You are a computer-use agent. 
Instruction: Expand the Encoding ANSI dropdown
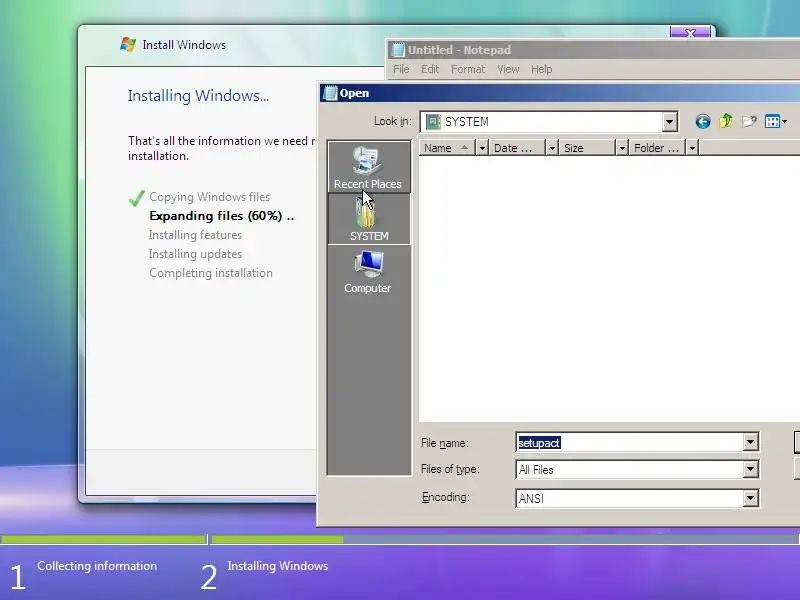click(x=750, y=498)
